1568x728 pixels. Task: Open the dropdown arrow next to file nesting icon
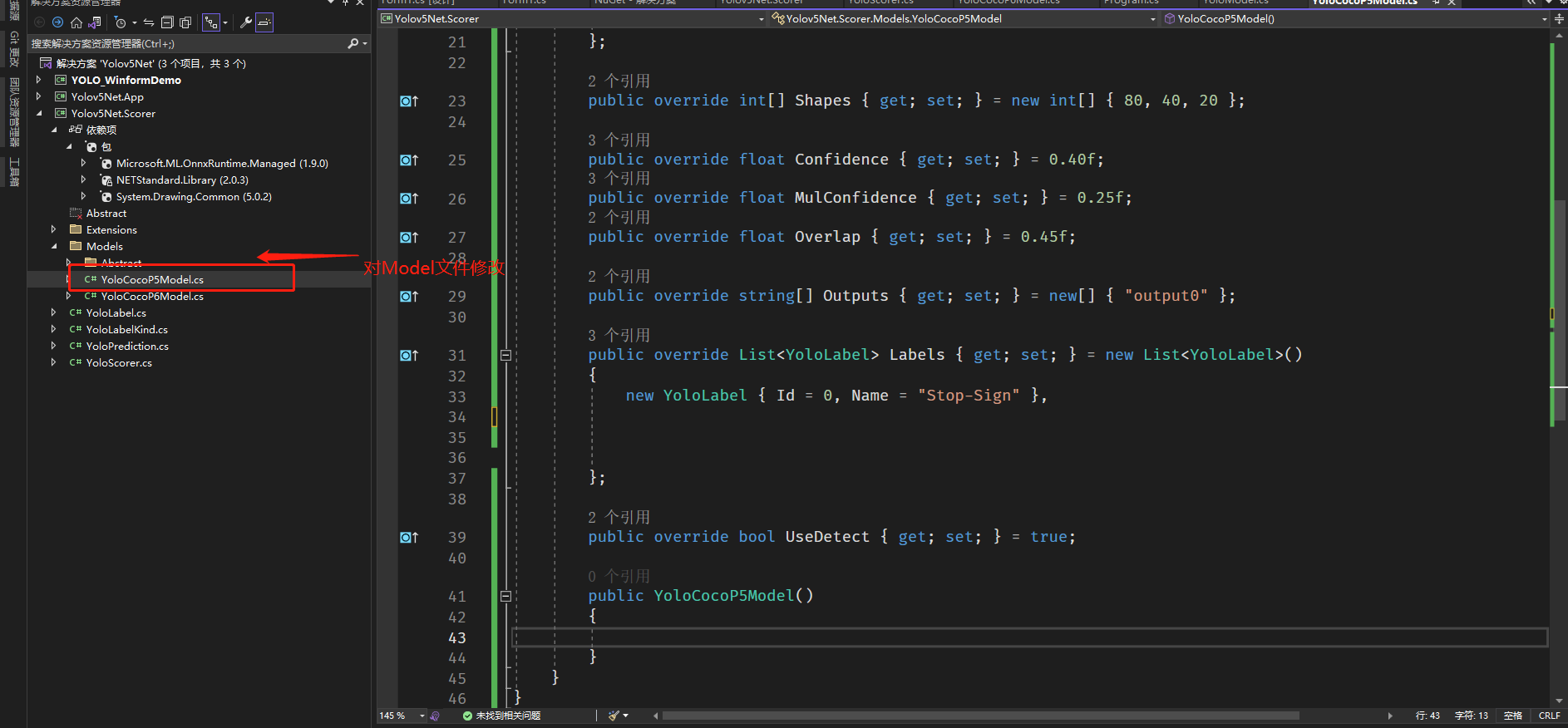(x=225, y=23)
